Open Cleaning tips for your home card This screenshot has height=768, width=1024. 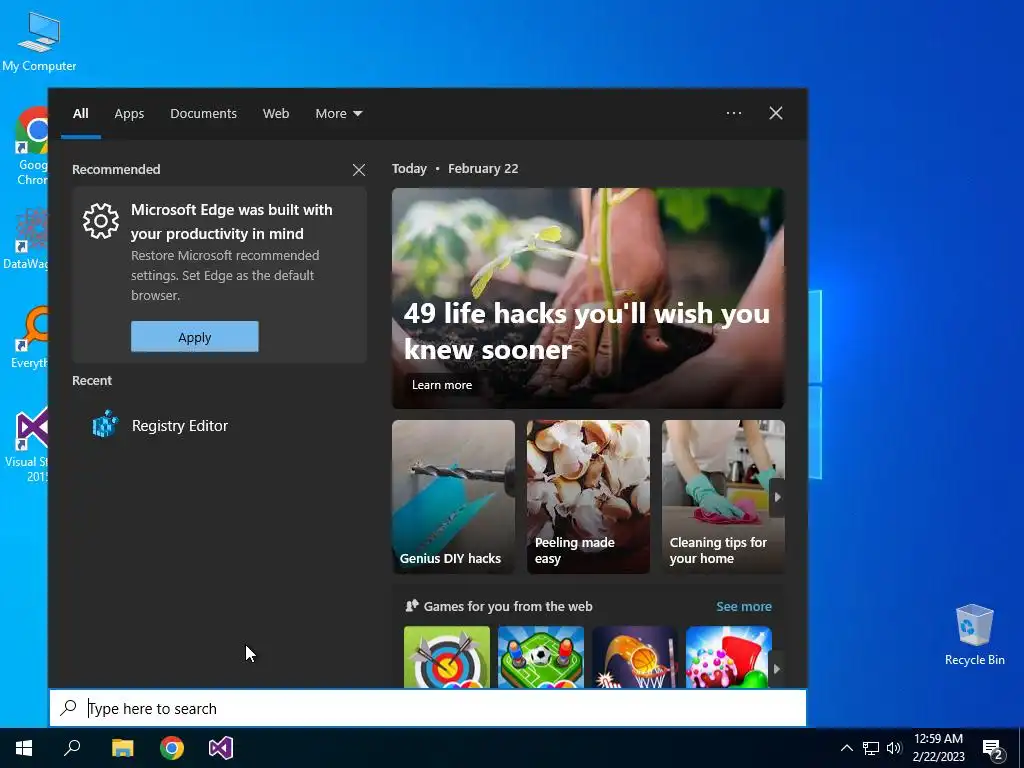click(x=723, y=497)
